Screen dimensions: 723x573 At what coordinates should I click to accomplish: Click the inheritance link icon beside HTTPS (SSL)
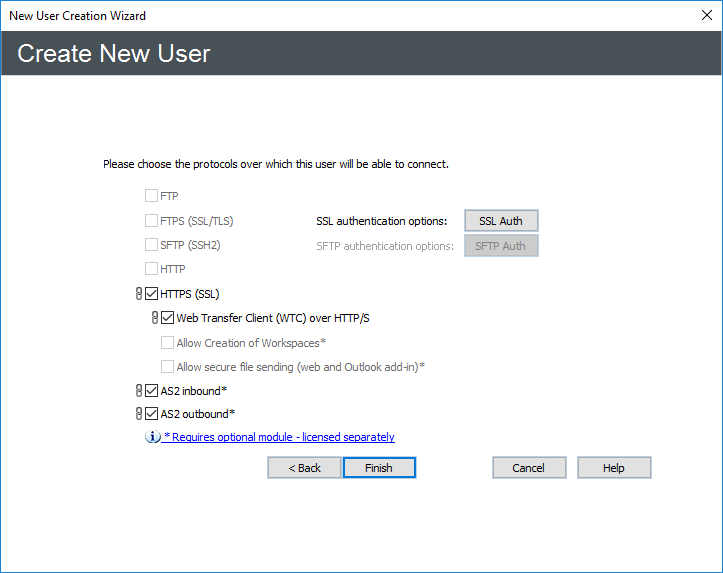coord(139,294)
